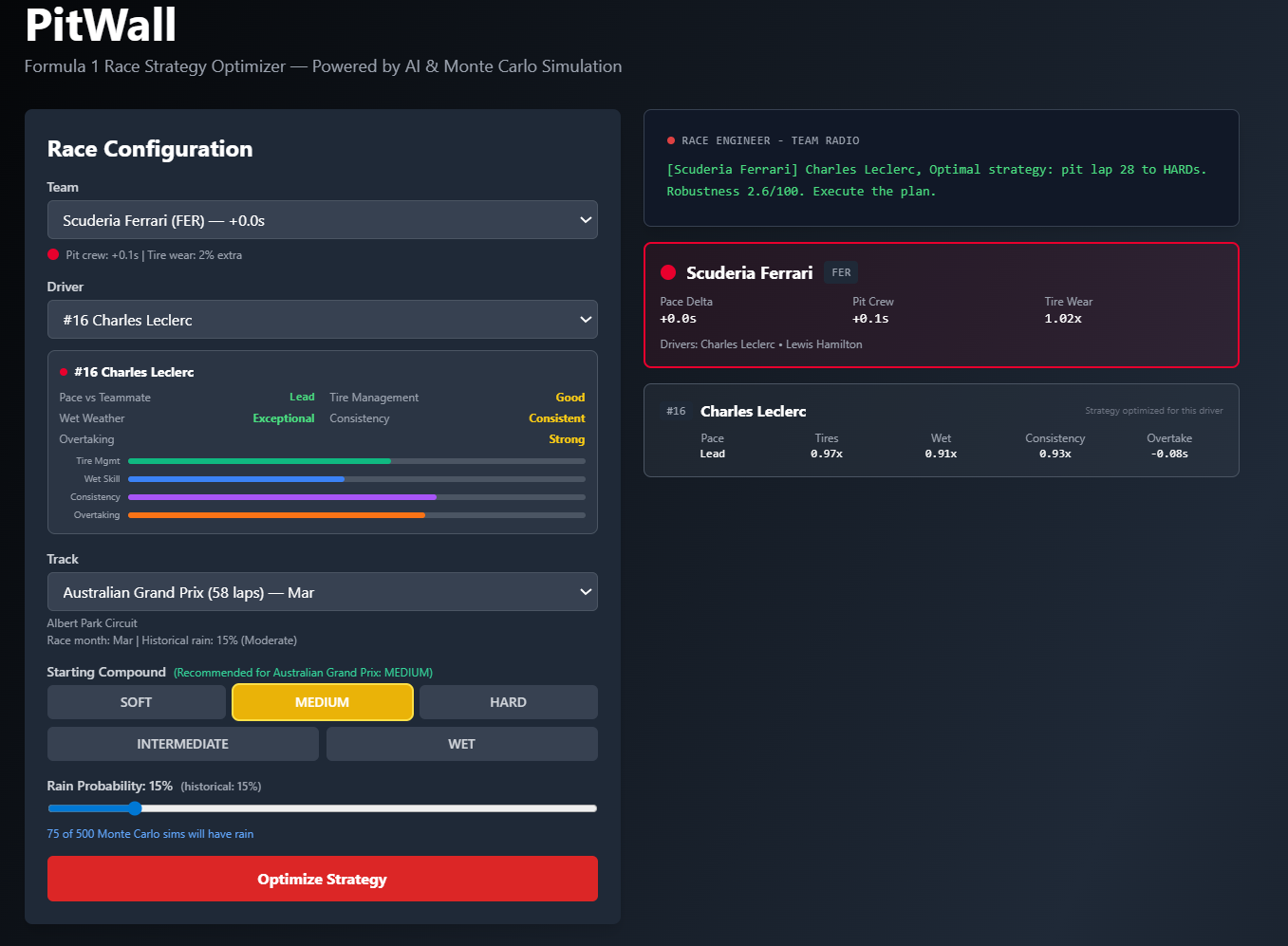Viewport: 1288px width, 946px height.
Task: Click the red circle team logo beside Scuderia Ferrari
Action: pyautogui.click(x=668, y=272)
